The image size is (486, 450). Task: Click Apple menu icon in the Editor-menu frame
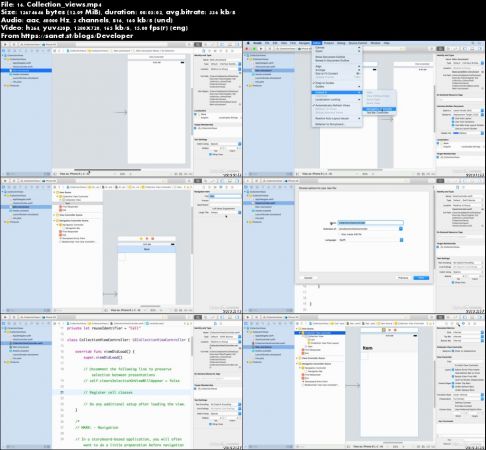[x=248, y=43]
